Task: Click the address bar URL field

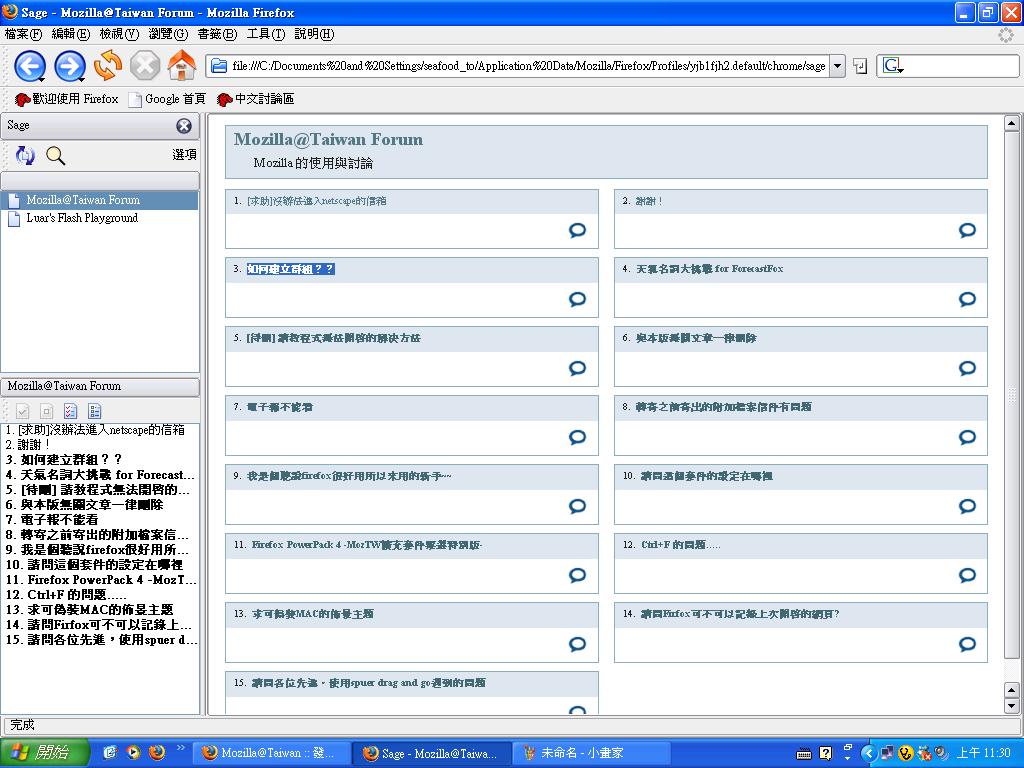Action: pyautogui.click(x=519, y=66)
